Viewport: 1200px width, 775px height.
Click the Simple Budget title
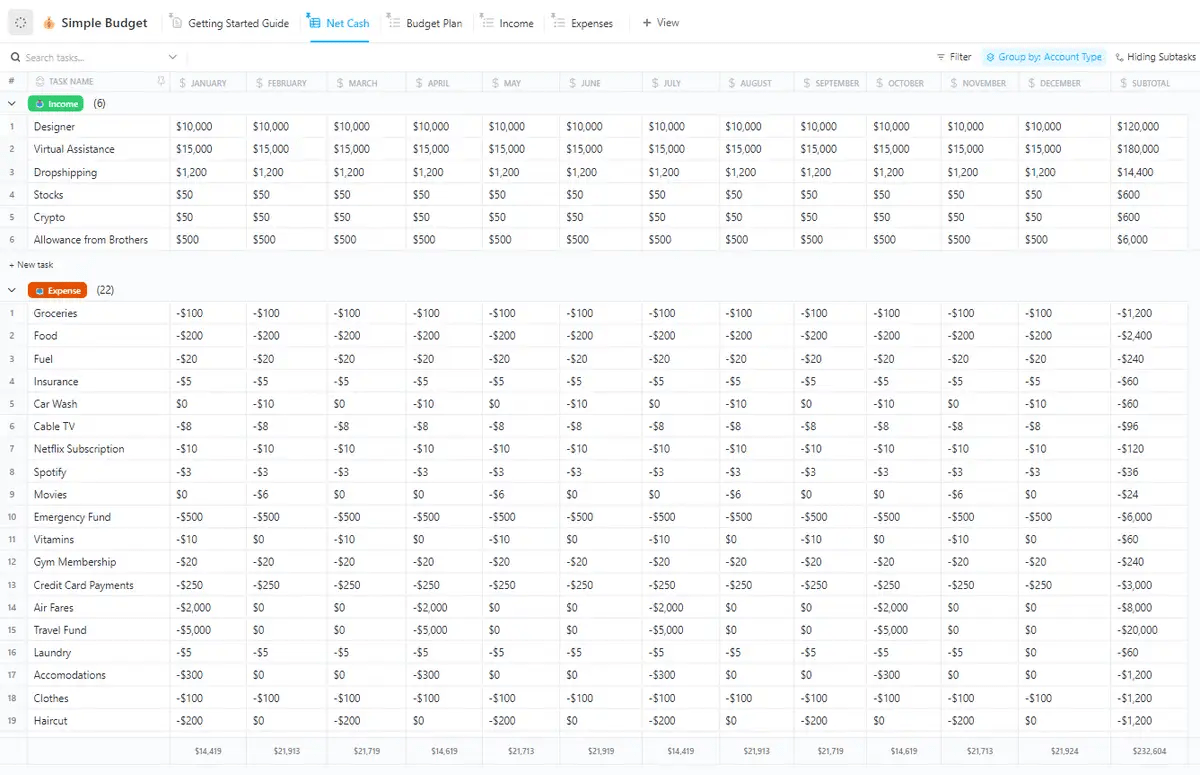tap(104, 23)
